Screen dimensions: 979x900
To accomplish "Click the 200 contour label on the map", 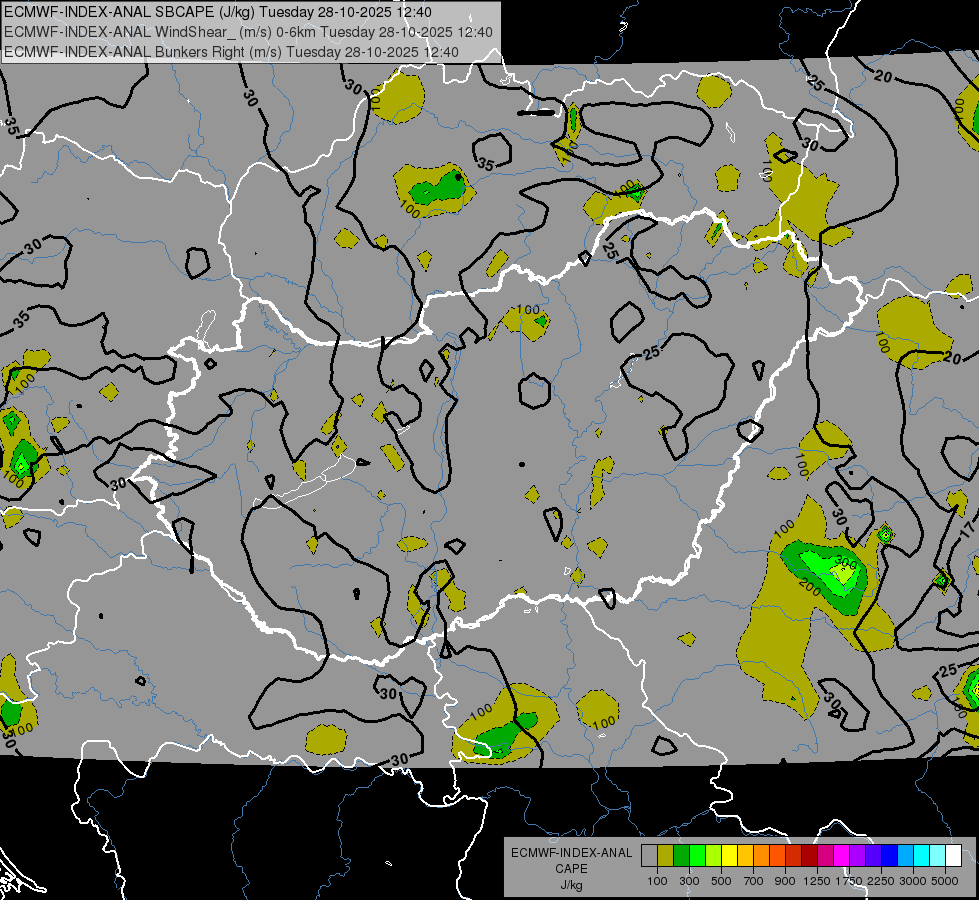I will pos(810,586).
